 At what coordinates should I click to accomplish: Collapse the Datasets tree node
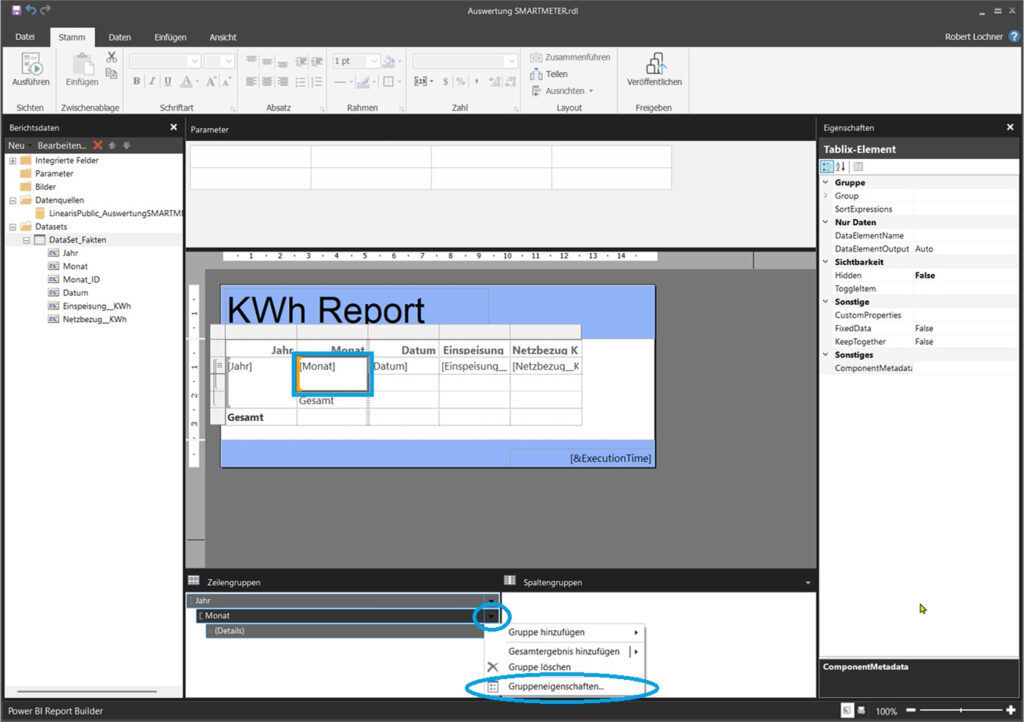click(13, 226)
